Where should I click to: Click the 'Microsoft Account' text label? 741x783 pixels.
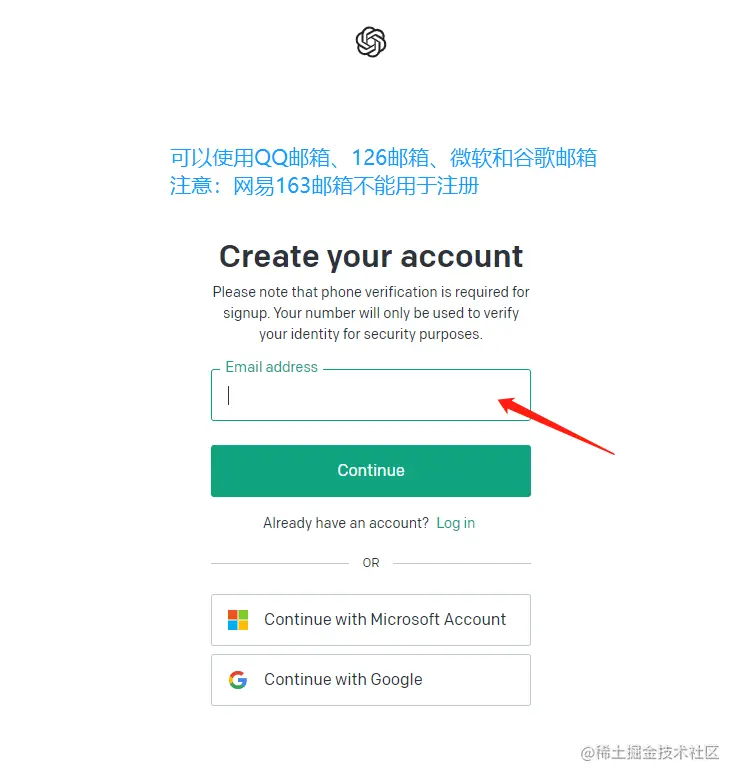438,619
